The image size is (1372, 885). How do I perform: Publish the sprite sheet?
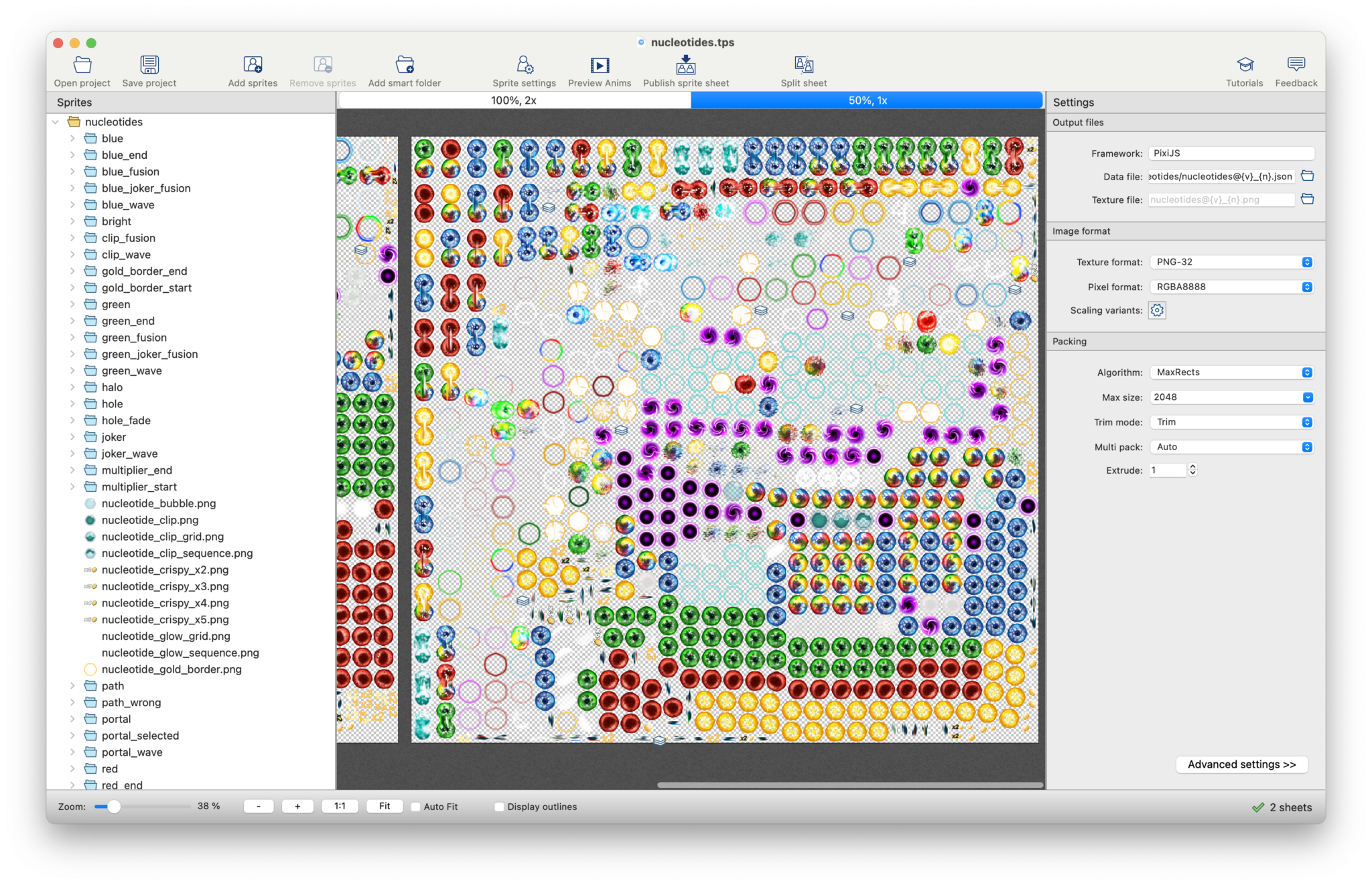(686, 71)
